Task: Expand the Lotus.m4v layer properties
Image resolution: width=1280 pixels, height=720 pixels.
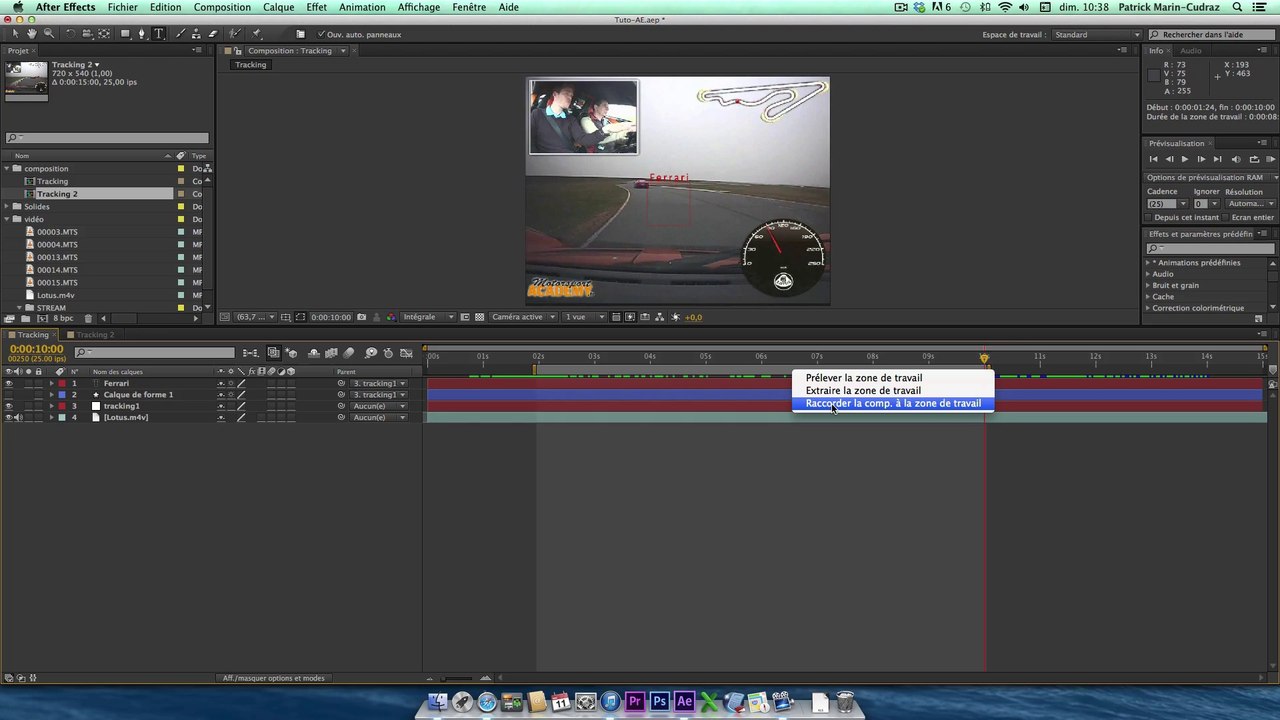Action: tap(51, 417)
